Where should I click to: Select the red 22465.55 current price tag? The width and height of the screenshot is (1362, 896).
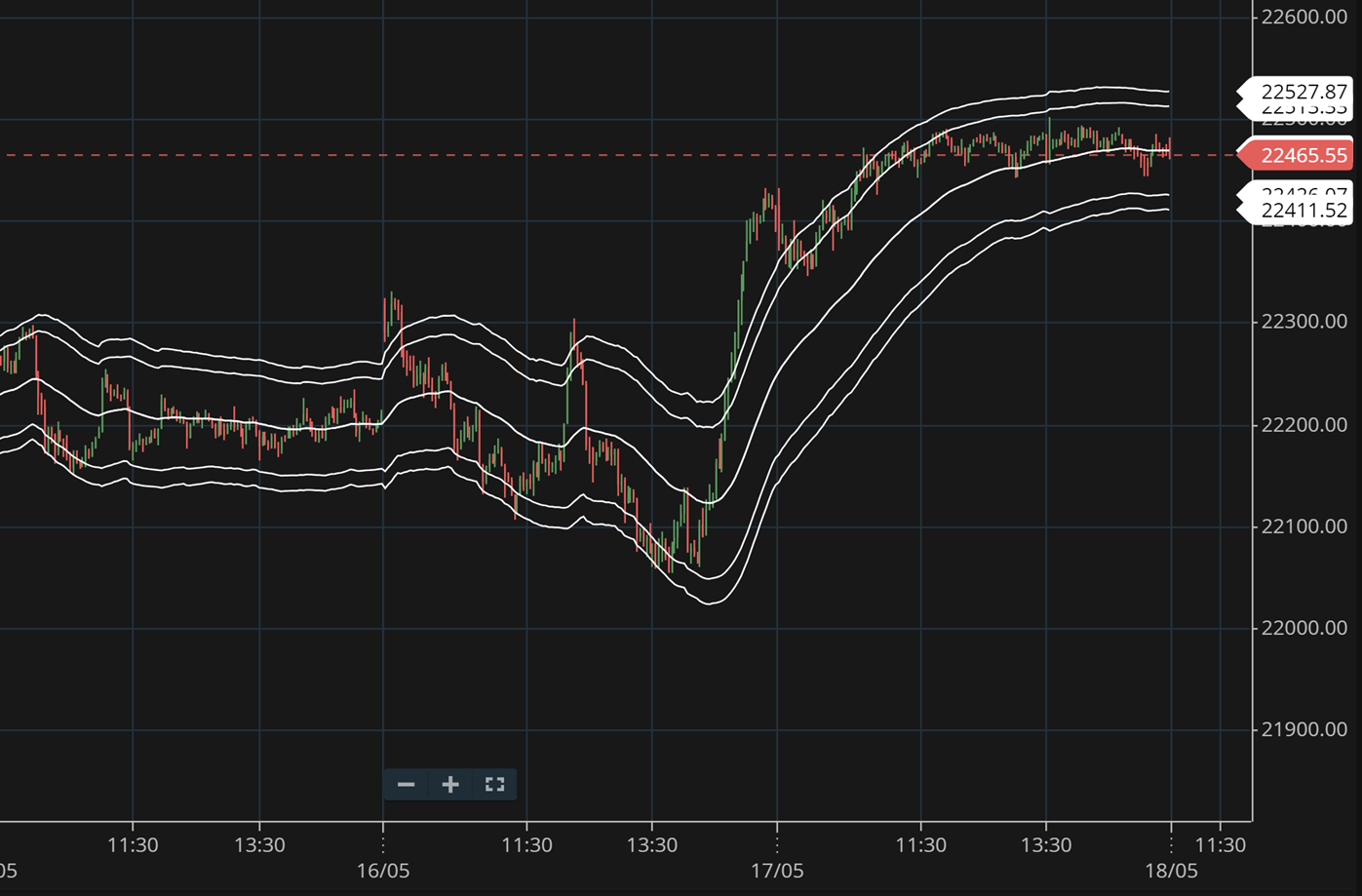click(1303, 156)
